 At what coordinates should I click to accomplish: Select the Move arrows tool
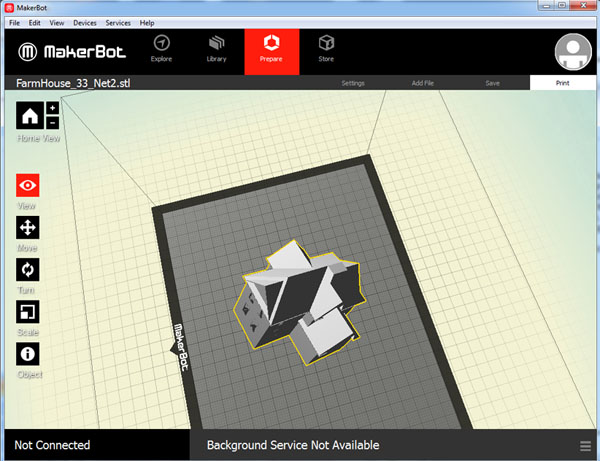point(28,228)
